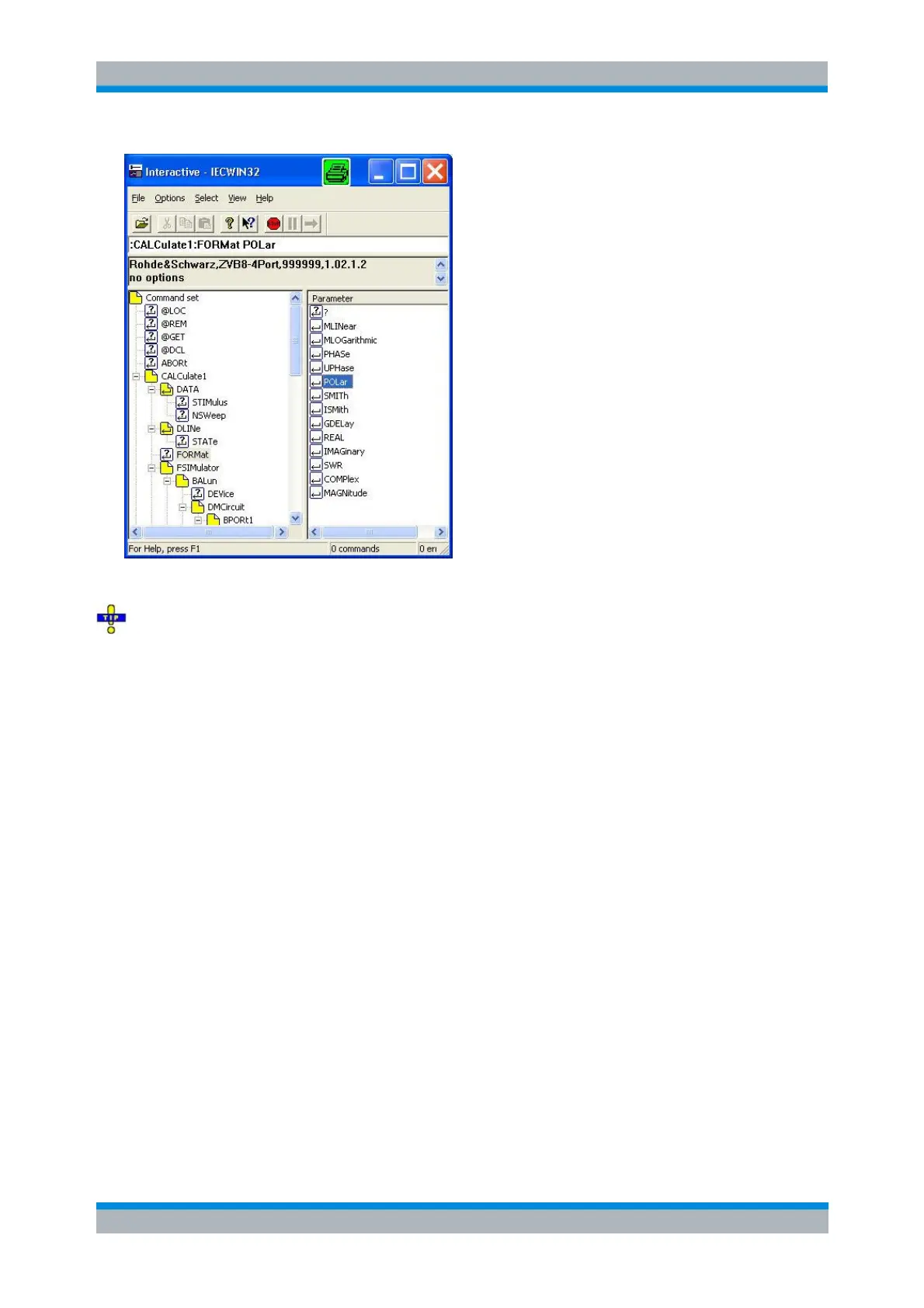Click the command icon beside NSWeep

[x=182, y=416]
